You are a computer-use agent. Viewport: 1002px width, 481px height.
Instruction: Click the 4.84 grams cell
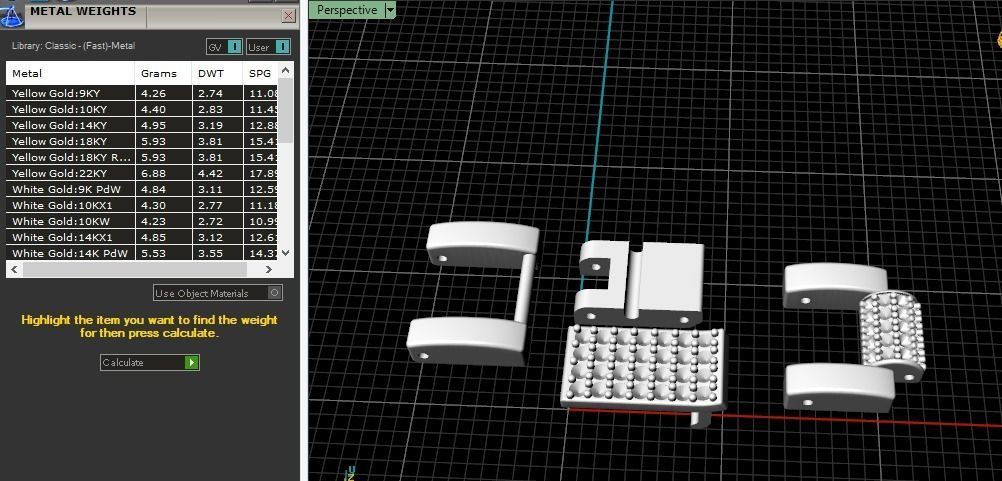(163, 189)
